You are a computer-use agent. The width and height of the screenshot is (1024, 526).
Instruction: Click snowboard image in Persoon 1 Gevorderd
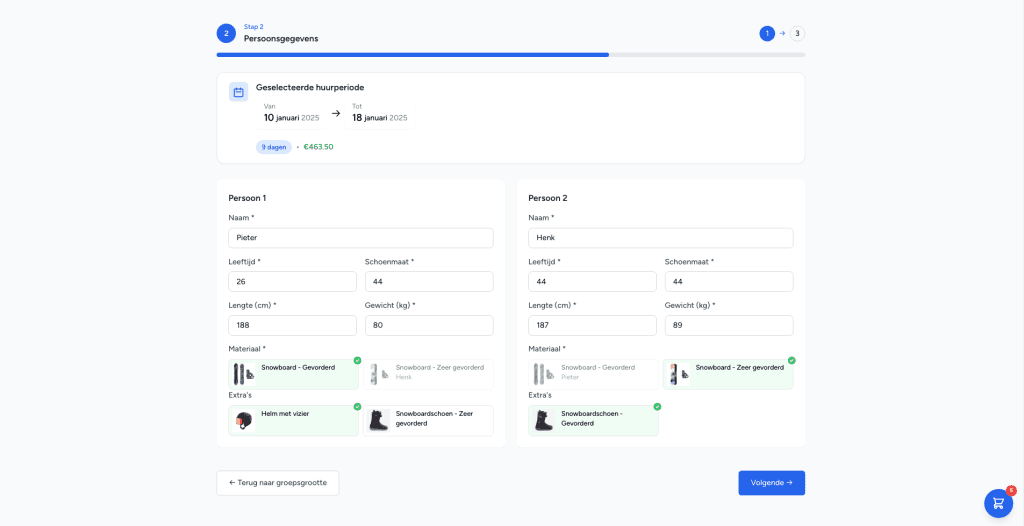coord(245,374)
